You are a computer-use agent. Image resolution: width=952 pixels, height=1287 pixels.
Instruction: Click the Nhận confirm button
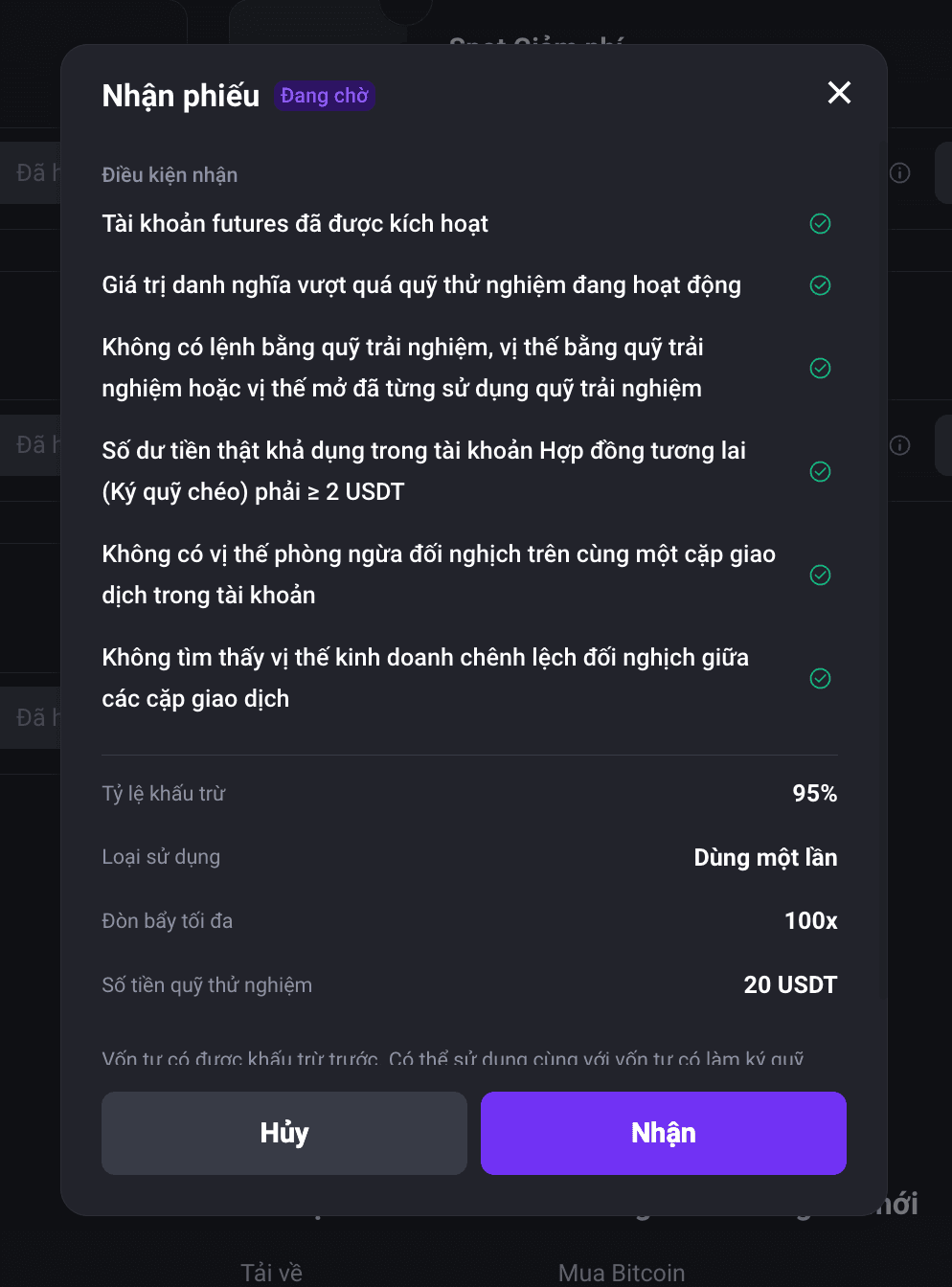[x=664, y=1133]
